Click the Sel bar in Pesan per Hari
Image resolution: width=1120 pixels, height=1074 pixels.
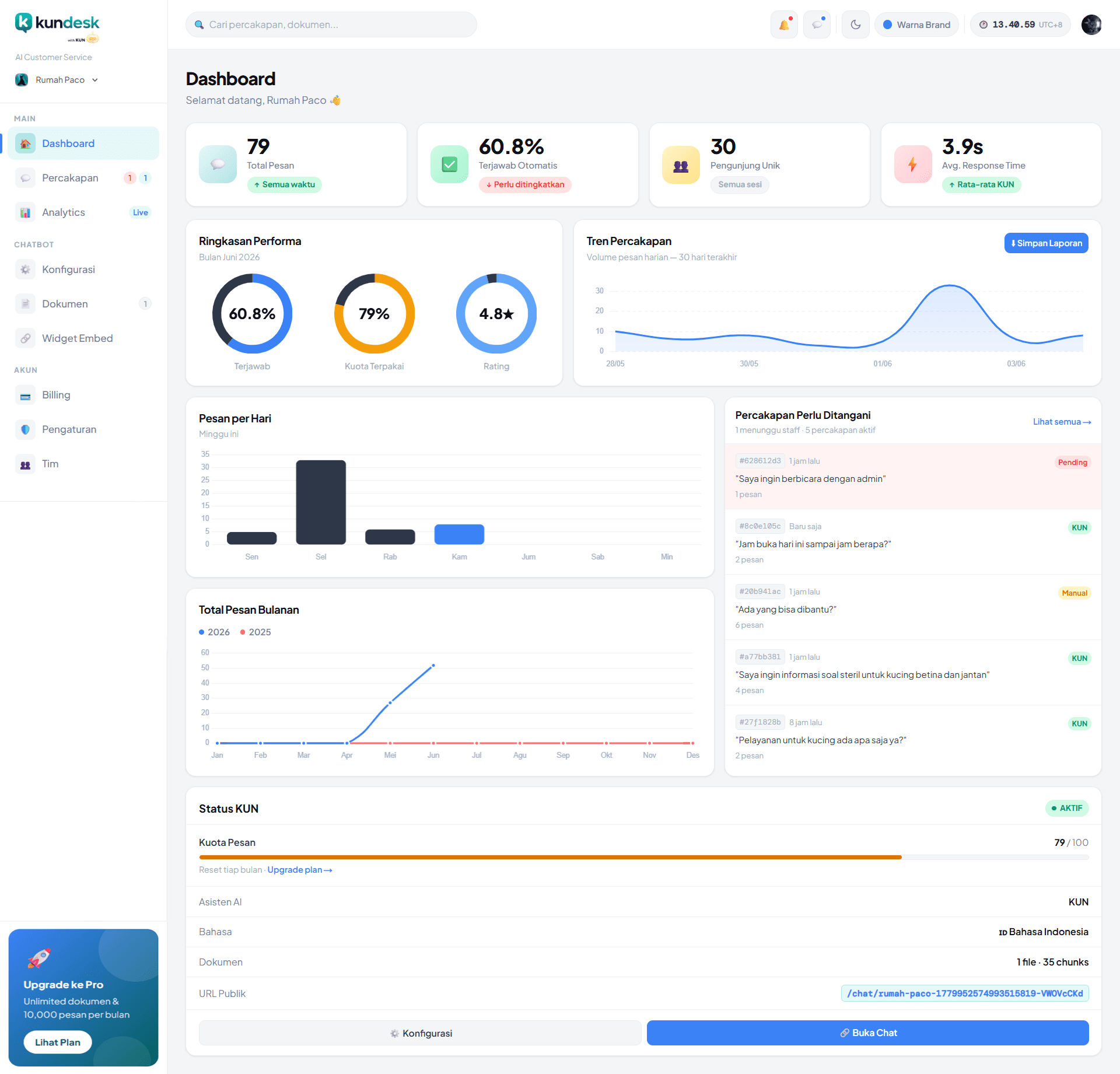point(321,502)
